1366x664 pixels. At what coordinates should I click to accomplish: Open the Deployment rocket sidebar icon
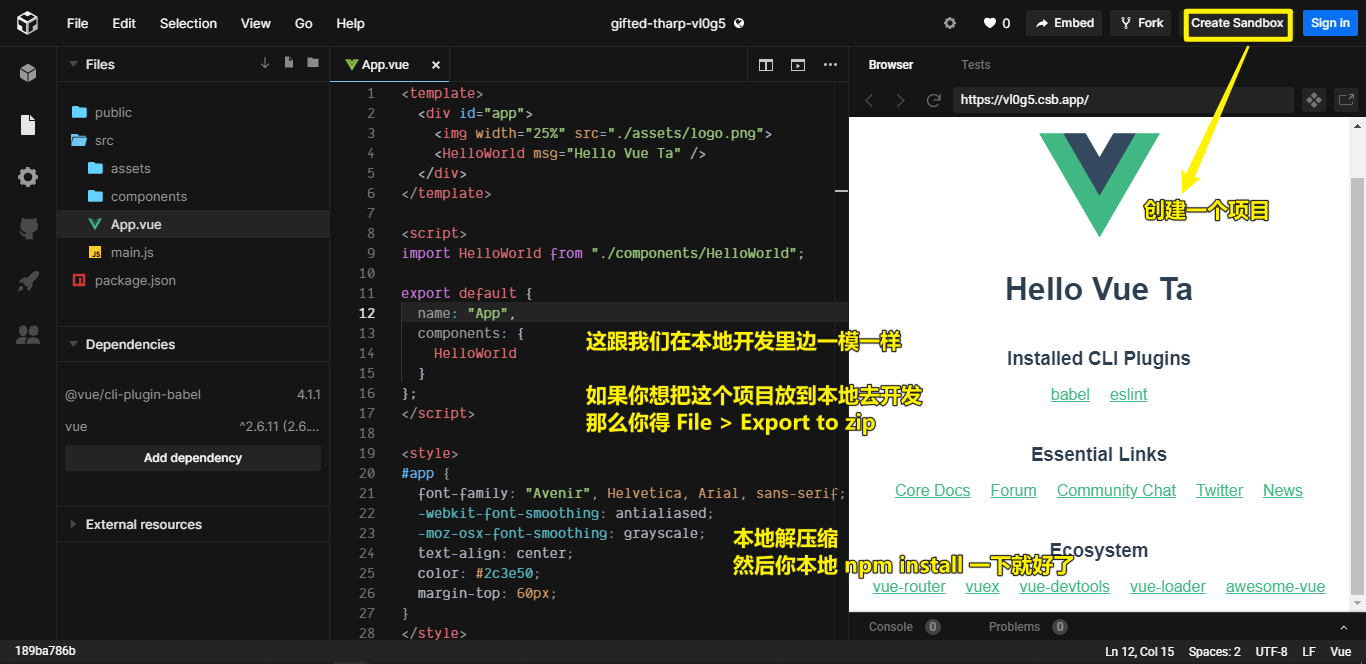click(28, 281)
